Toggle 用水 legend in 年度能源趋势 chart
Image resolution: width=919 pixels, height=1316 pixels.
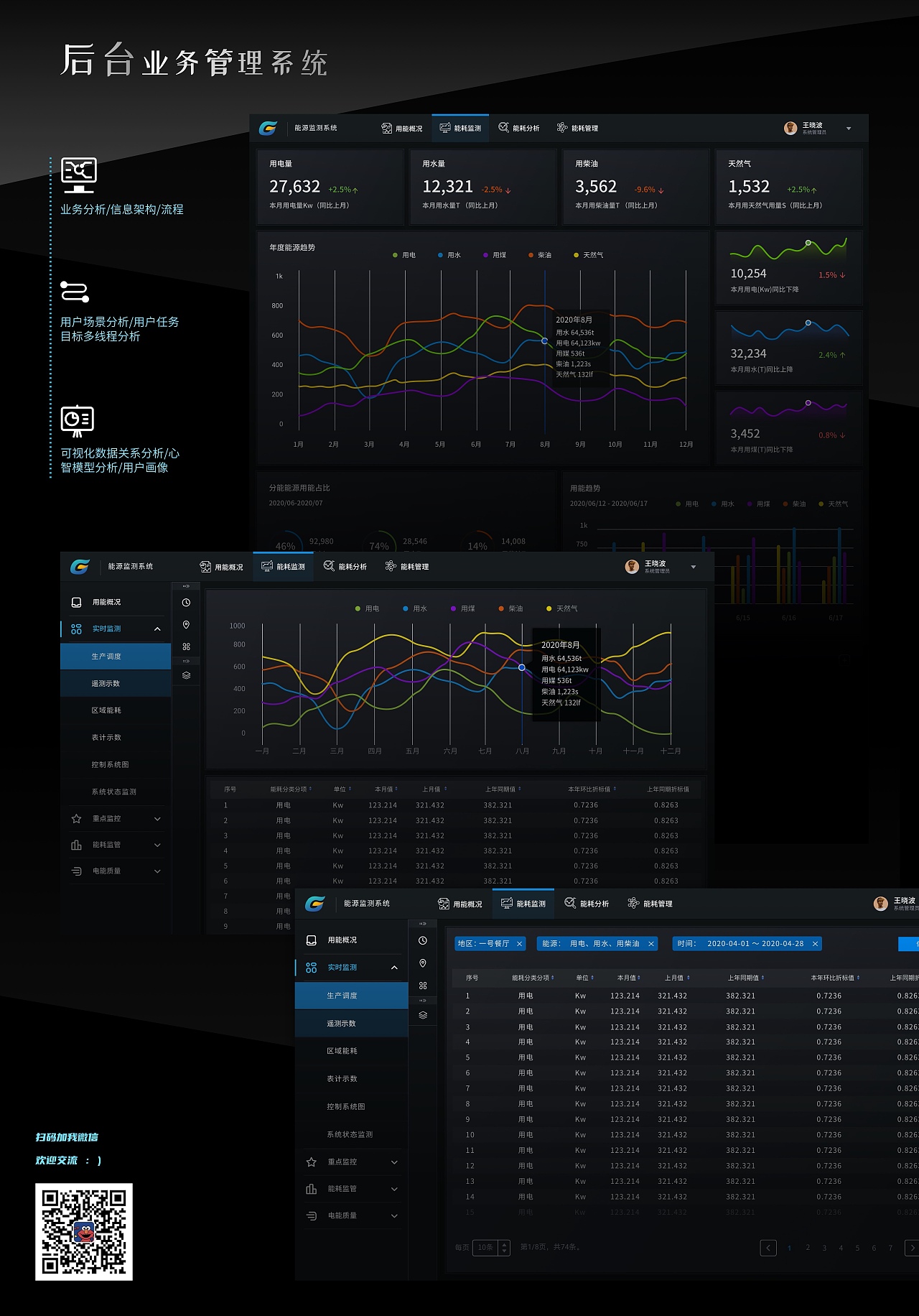click(449, 255)
